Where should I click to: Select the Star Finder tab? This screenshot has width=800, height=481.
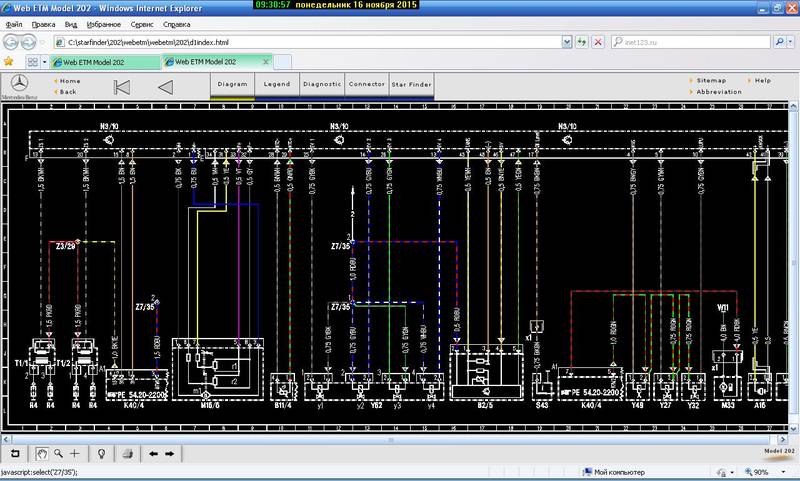411,84
